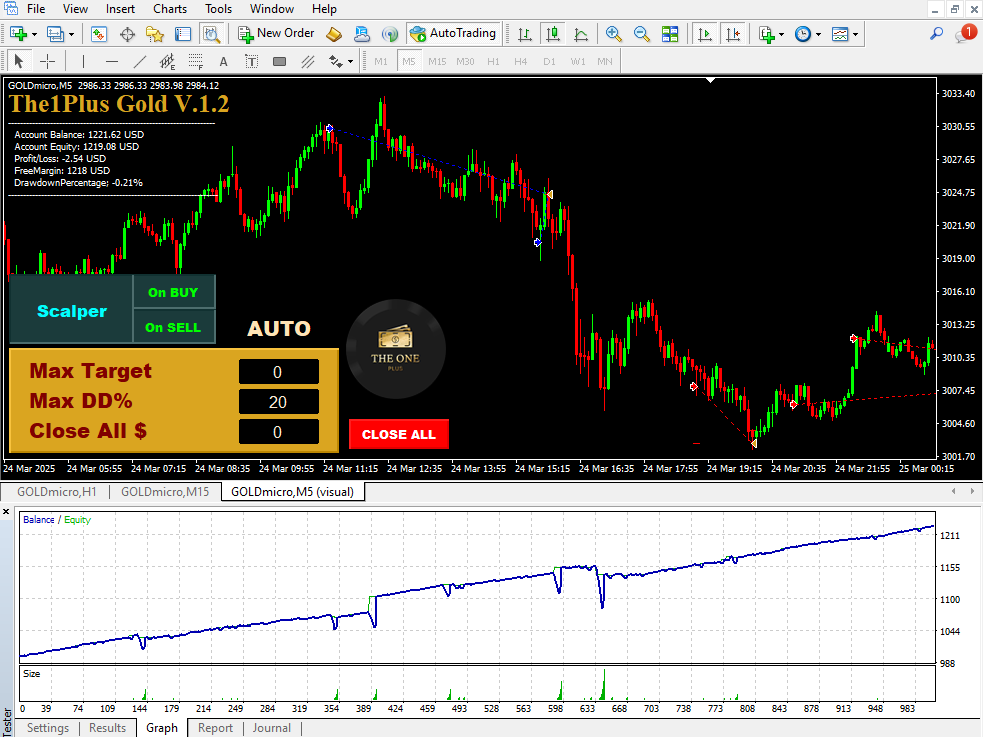Select the Text 'A' tool
The height and width of the screenshot is (737, 983).
223,61
